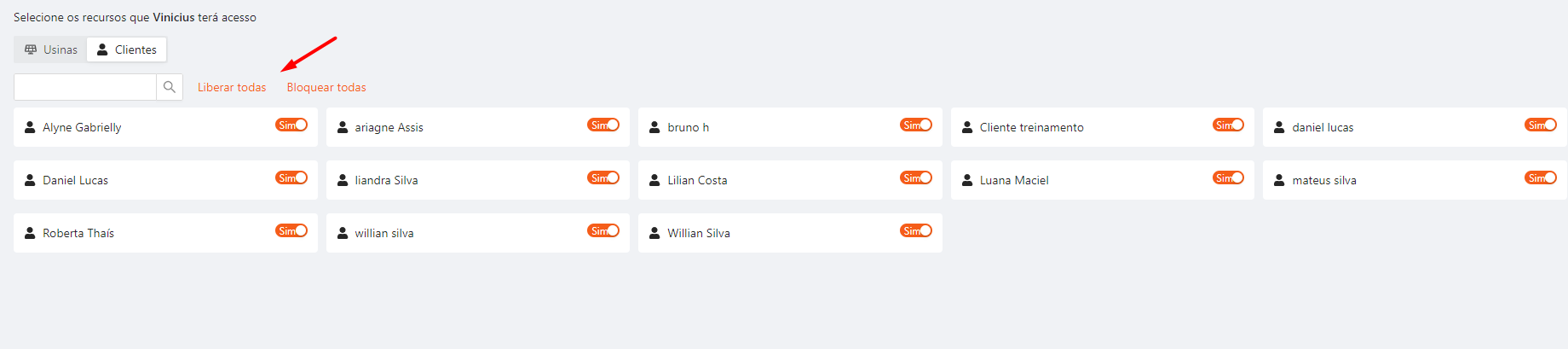Click the person icon beside mateus silva
Viewport: 1568px width, 349px height.
[1279, 180]
